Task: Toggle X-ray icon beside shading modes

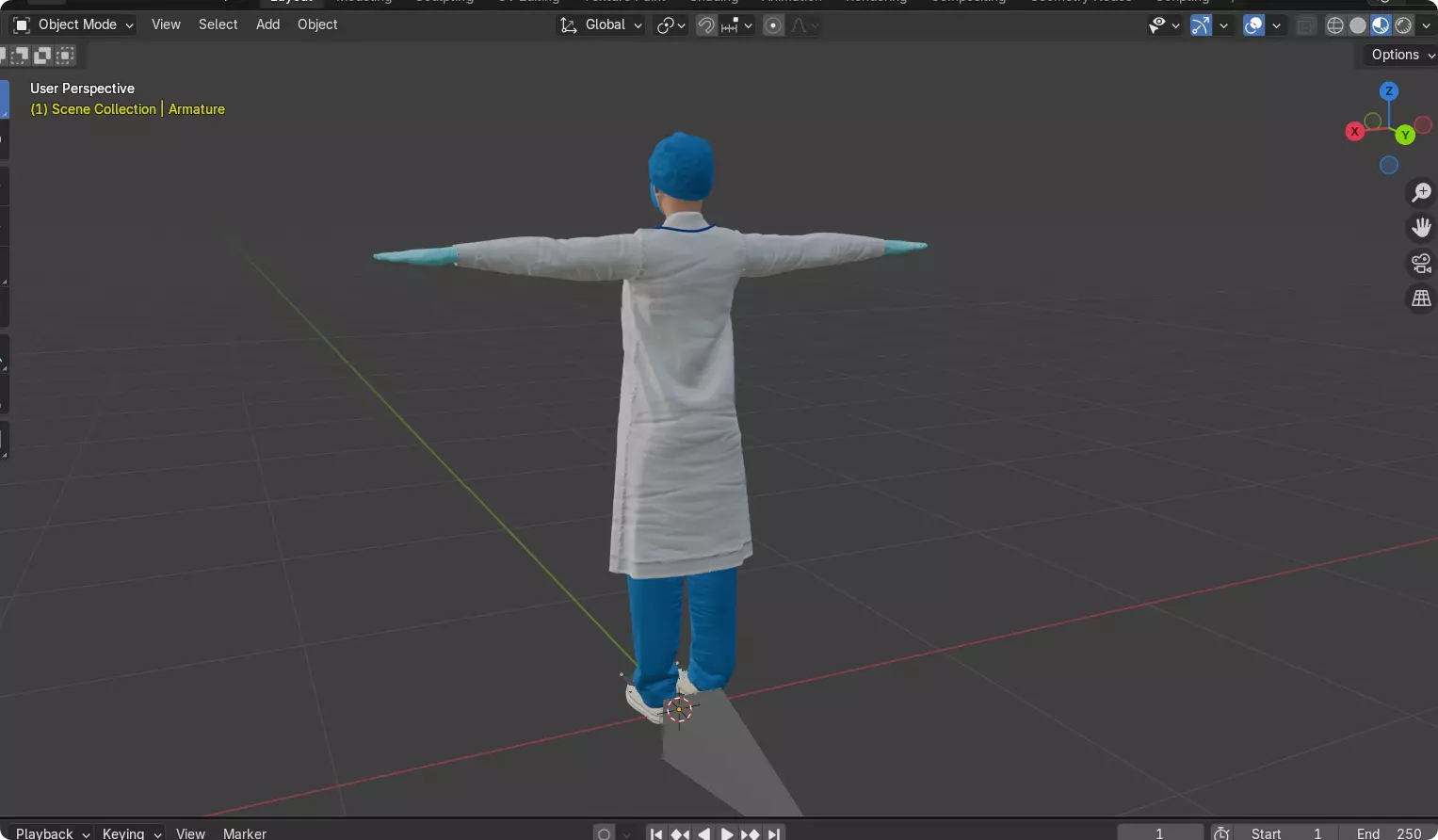Action: coord(1305,25)
